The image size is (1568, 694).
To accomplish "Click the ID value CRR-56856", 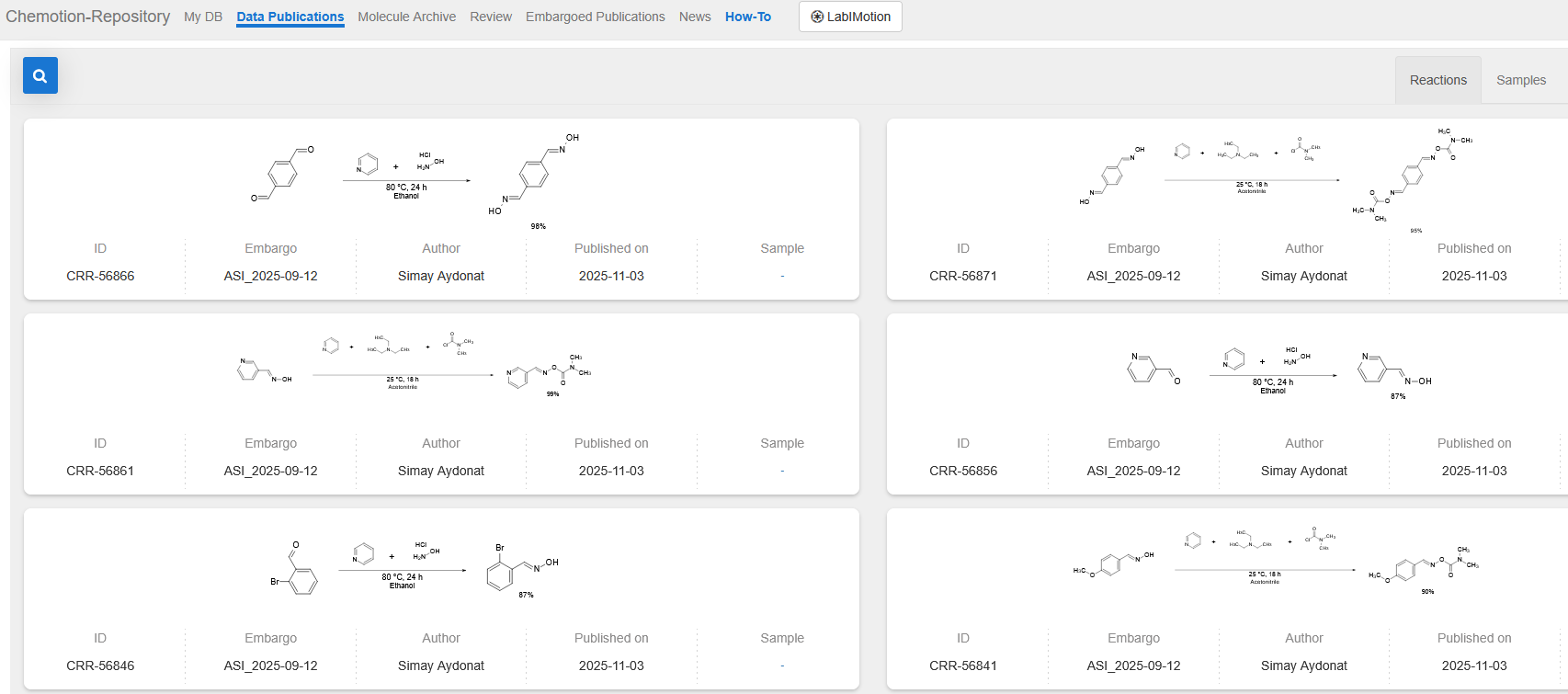I will pyautogui.click(x=962, y=471).
